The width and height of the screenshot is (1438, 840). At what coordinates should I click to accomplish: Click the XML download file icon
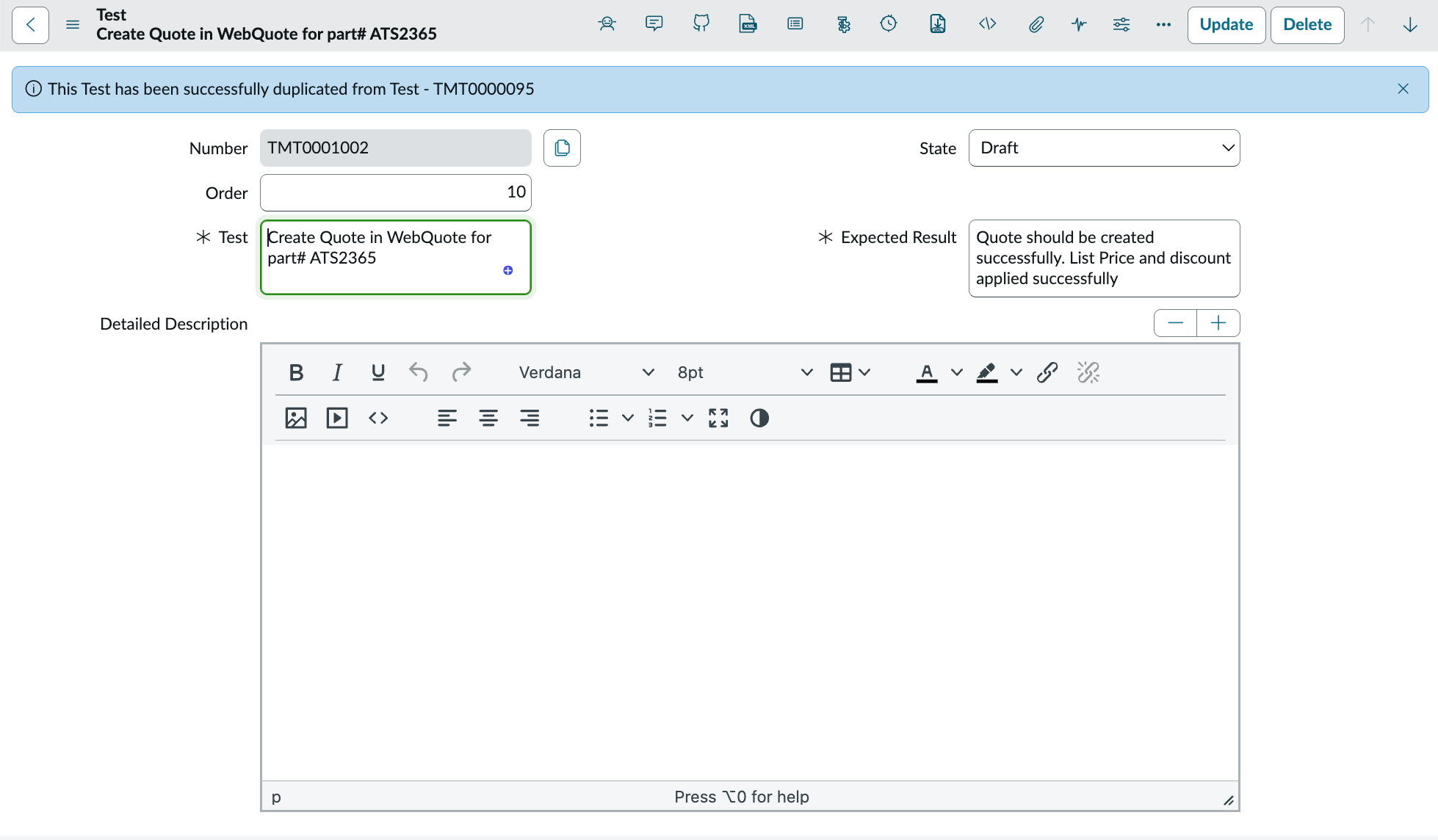click(938, 24)
